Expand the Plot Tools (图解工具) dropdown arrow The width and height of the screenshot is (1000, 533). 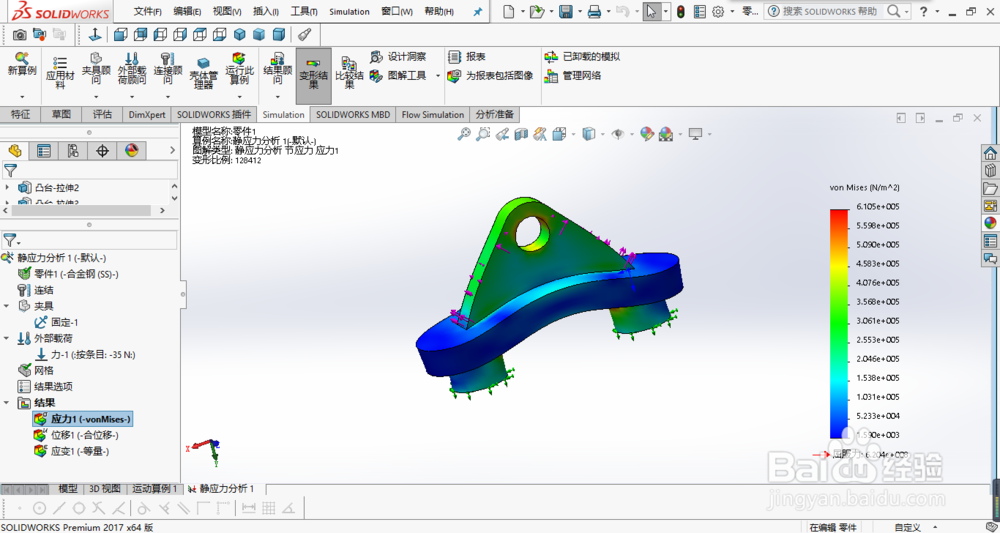coord(438,76)
